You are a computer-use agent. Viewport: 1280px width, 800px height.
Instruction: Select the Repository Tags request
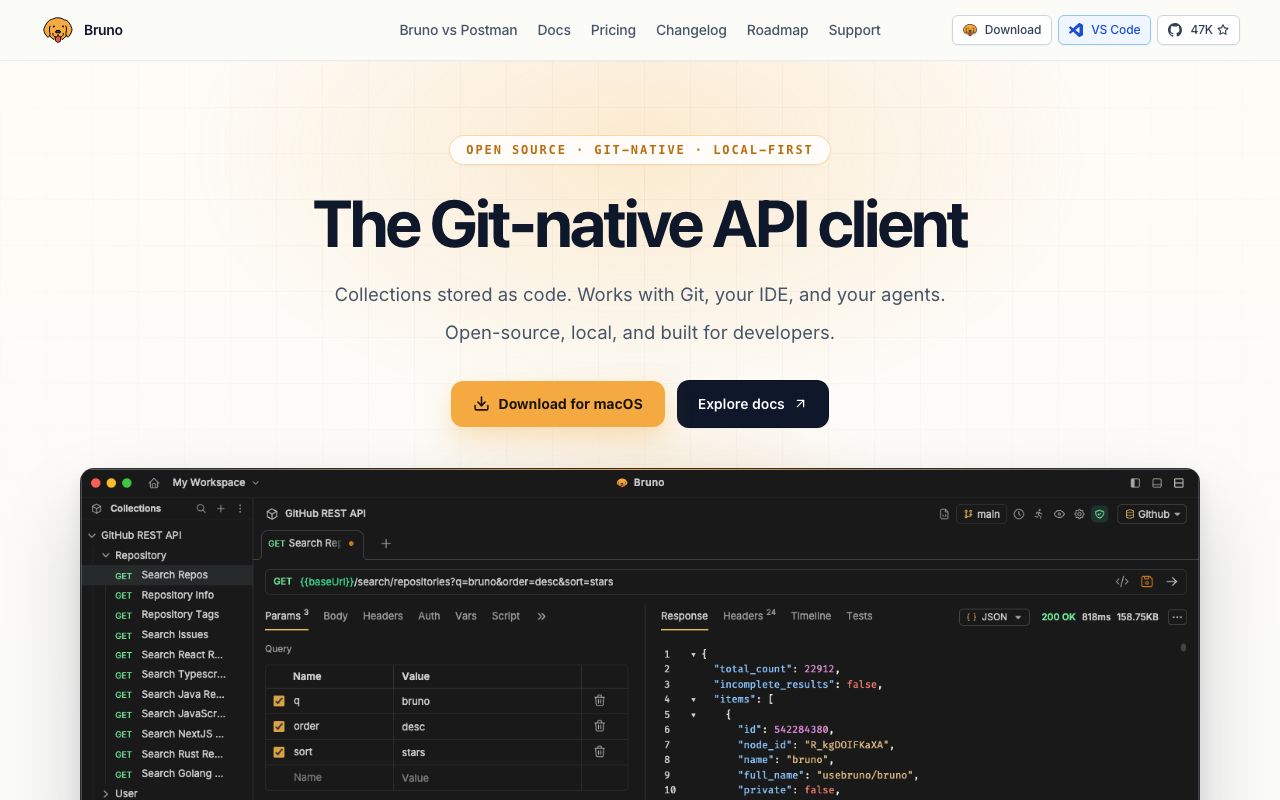coord(167,615)
